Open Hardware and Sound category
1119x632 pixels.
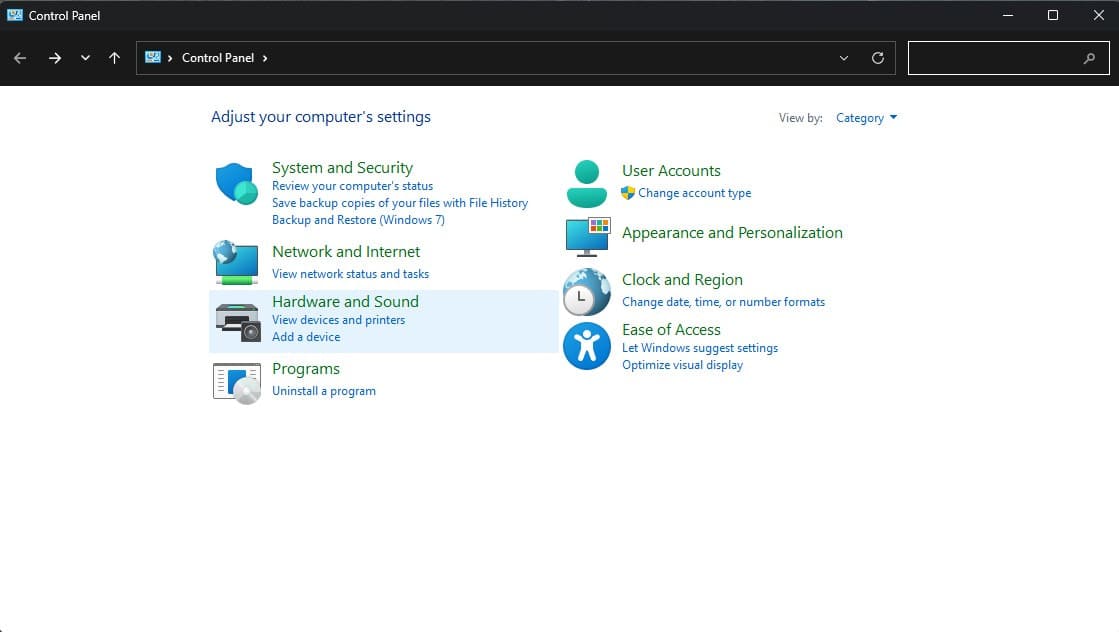pyautogui.click(x=345, y=302)
